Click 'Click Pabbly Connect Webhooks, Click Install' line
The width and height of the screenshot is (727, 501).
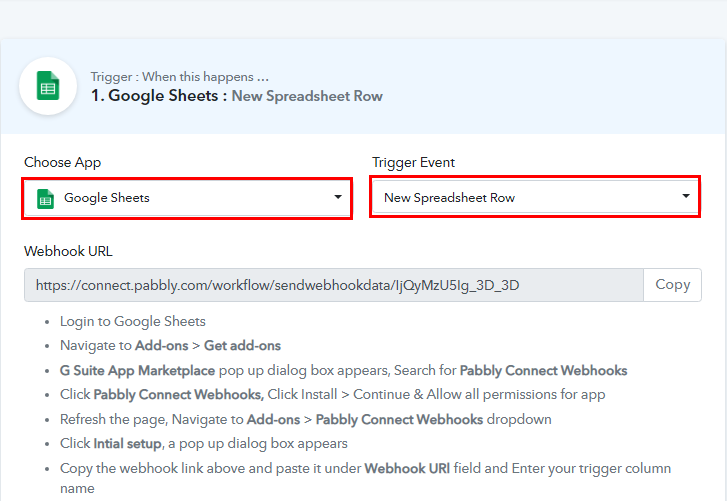(332, 395)
